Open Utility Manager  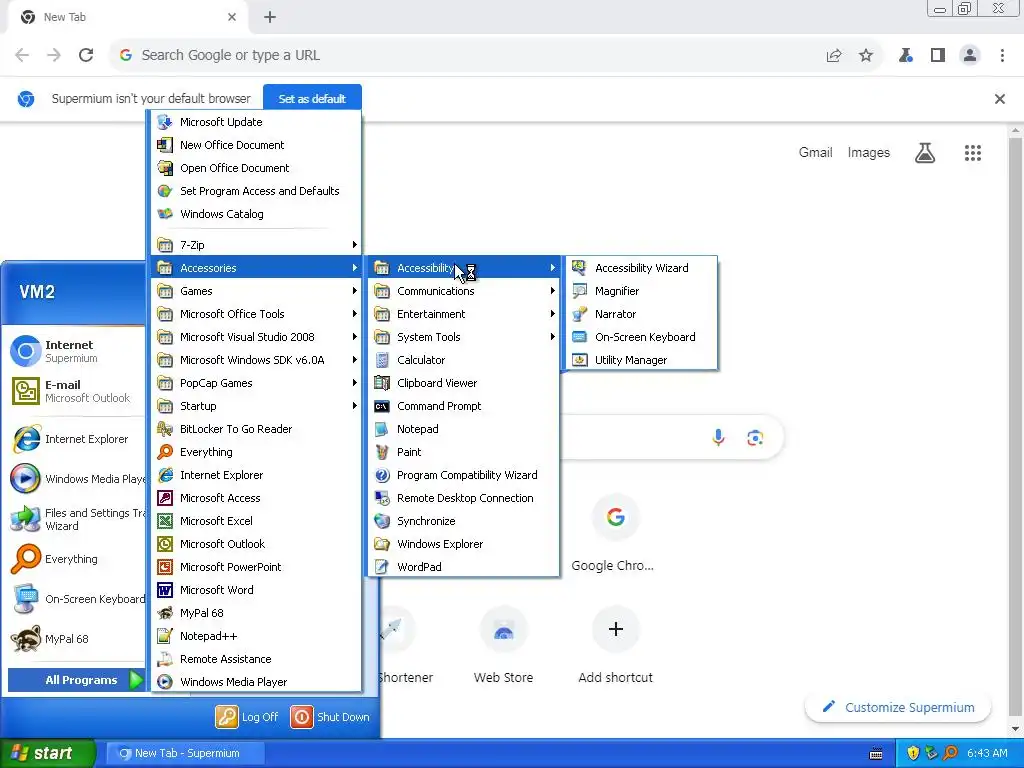[641, 360]
